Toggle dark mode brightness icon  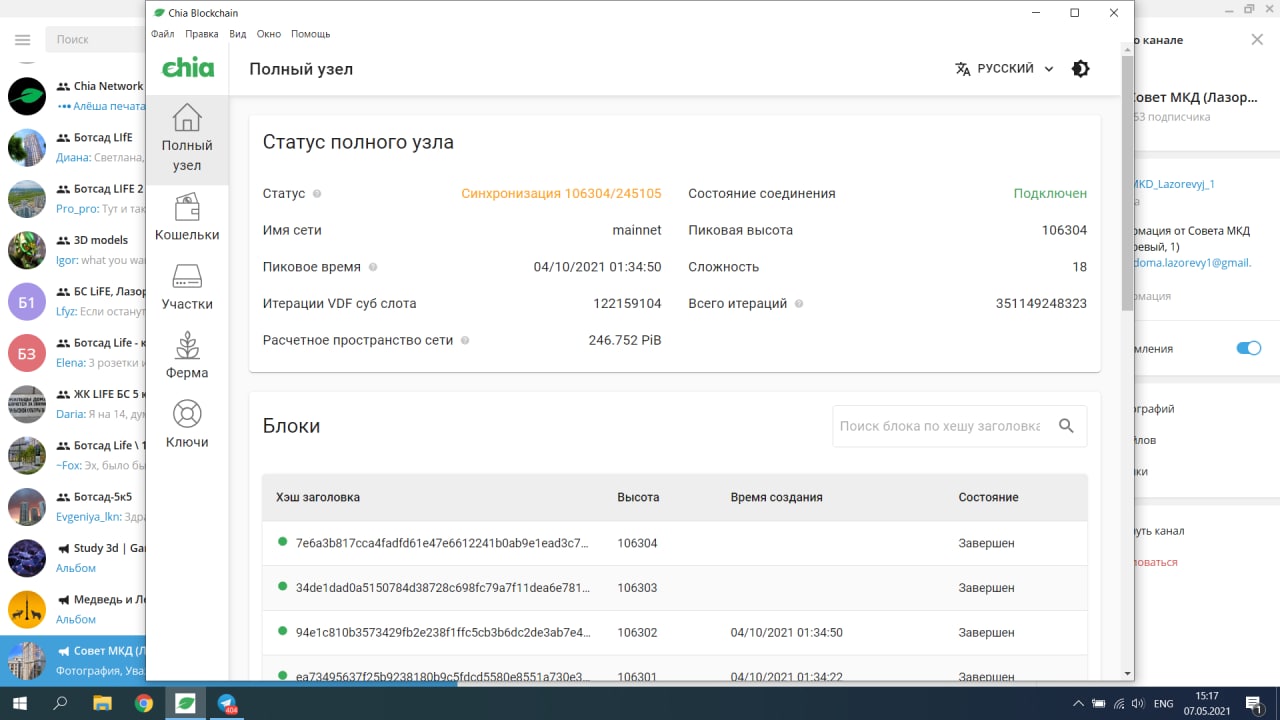1080,69
